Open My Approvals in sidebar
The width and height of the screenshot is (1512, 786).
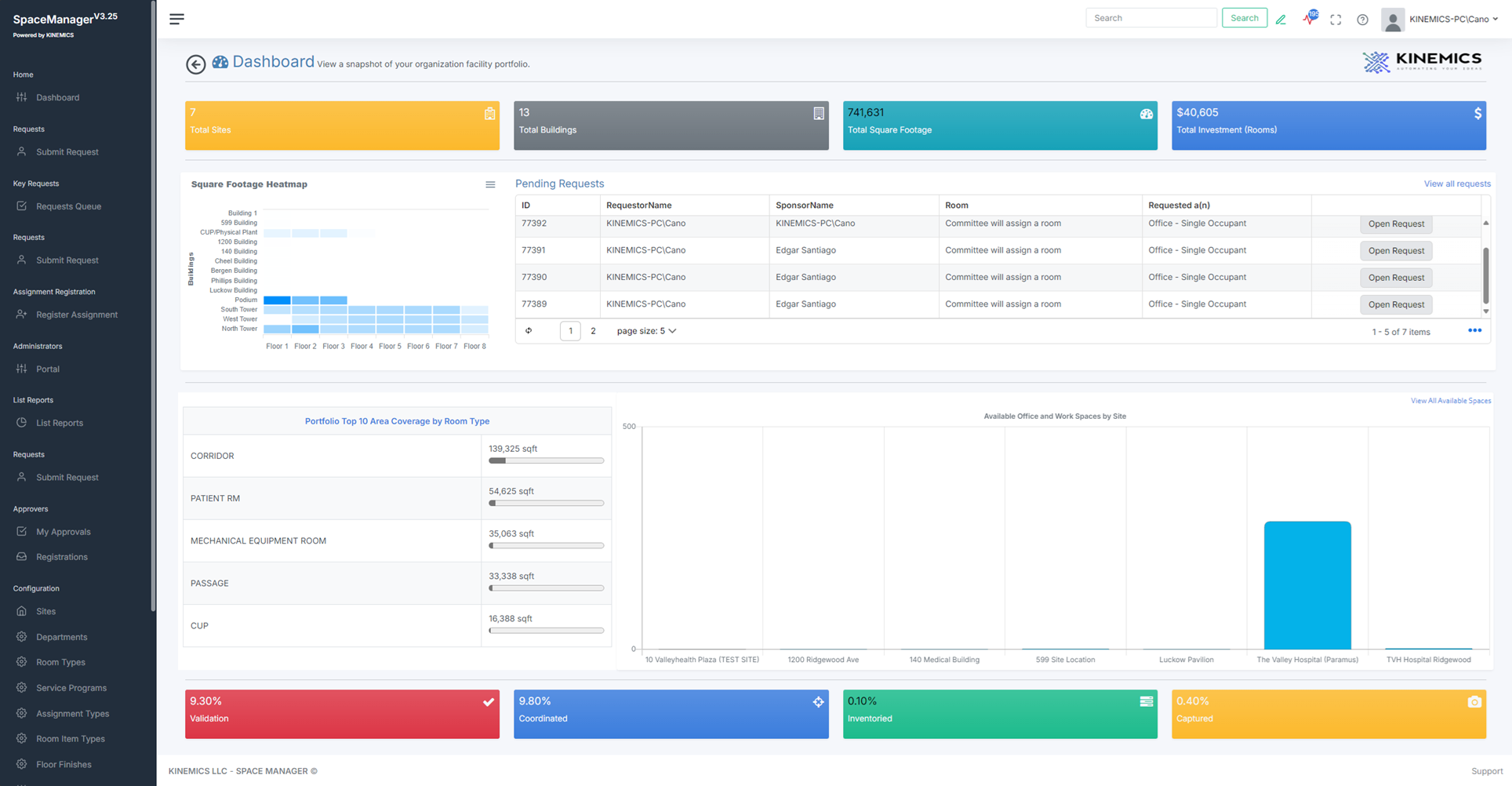click(63, 532)
